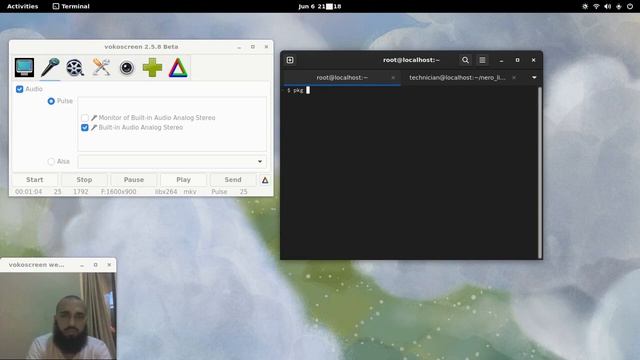Open terminal hamburger menu

482,60
